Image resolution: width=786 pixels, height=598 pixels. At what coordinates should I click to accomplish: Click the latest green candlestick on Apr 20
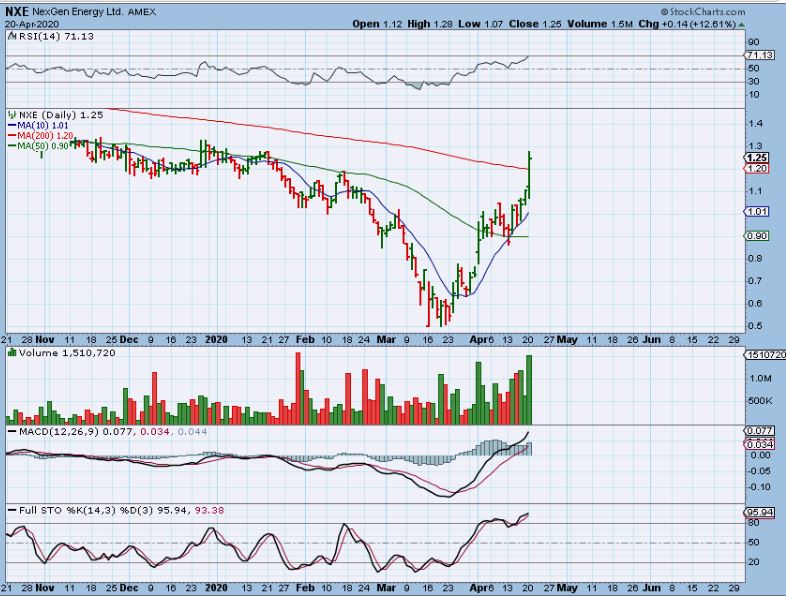pos(530,173)
